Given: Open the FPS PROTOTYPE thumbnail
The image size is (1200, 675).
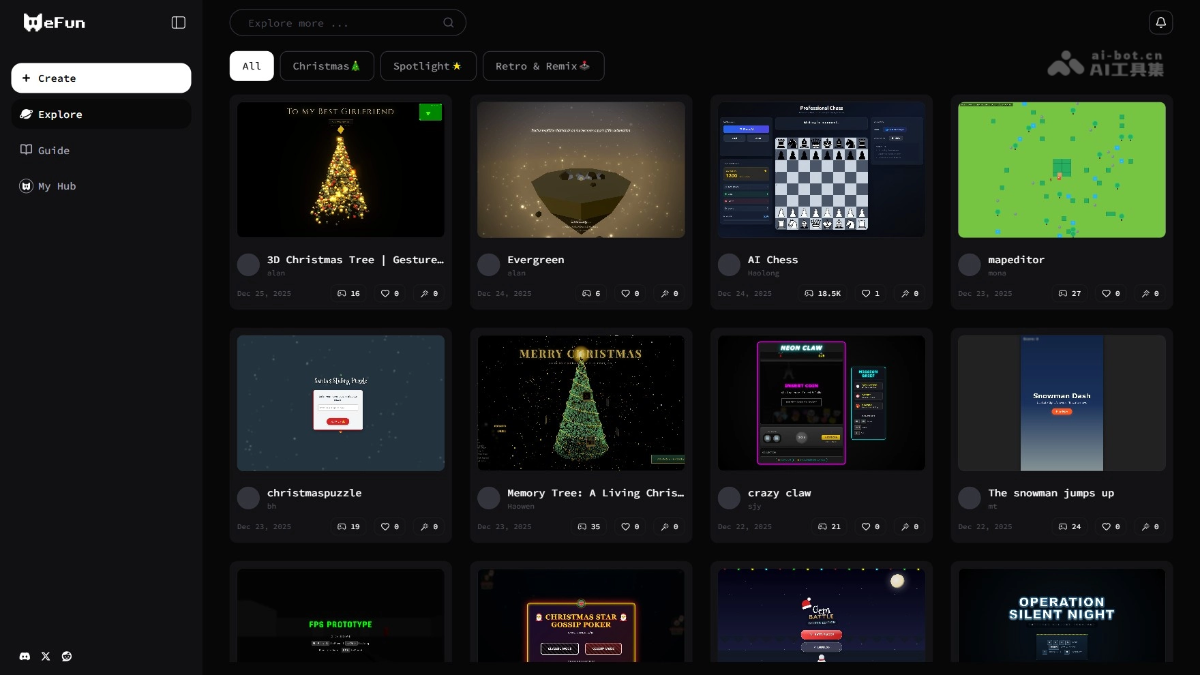Looking at the screenshot, I should pyautogui.click(x=341, y=616).
